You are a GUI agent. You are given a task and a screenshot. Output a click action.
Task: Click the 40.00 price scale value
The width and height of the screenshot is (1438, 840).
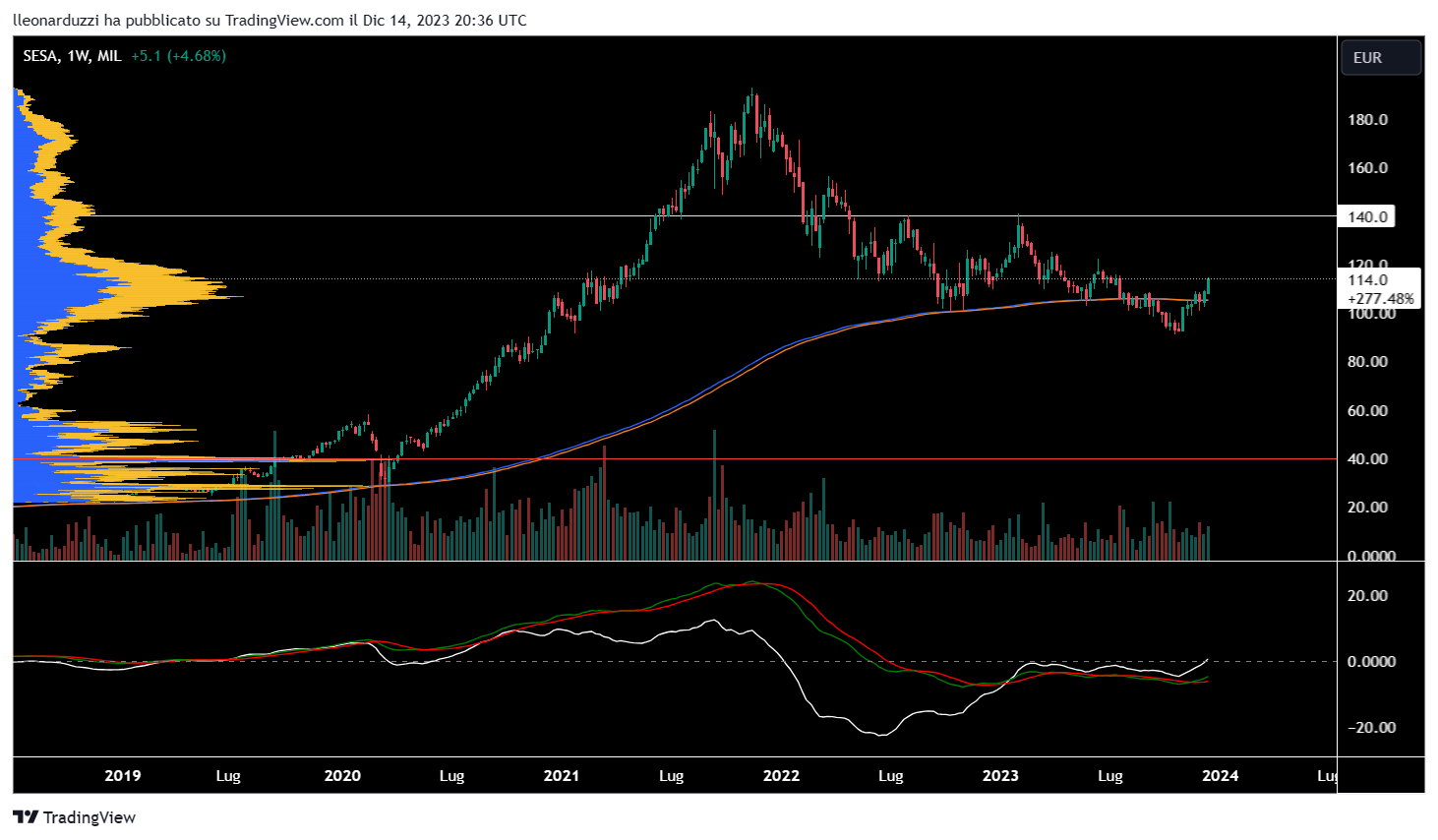coord(1367,459)
